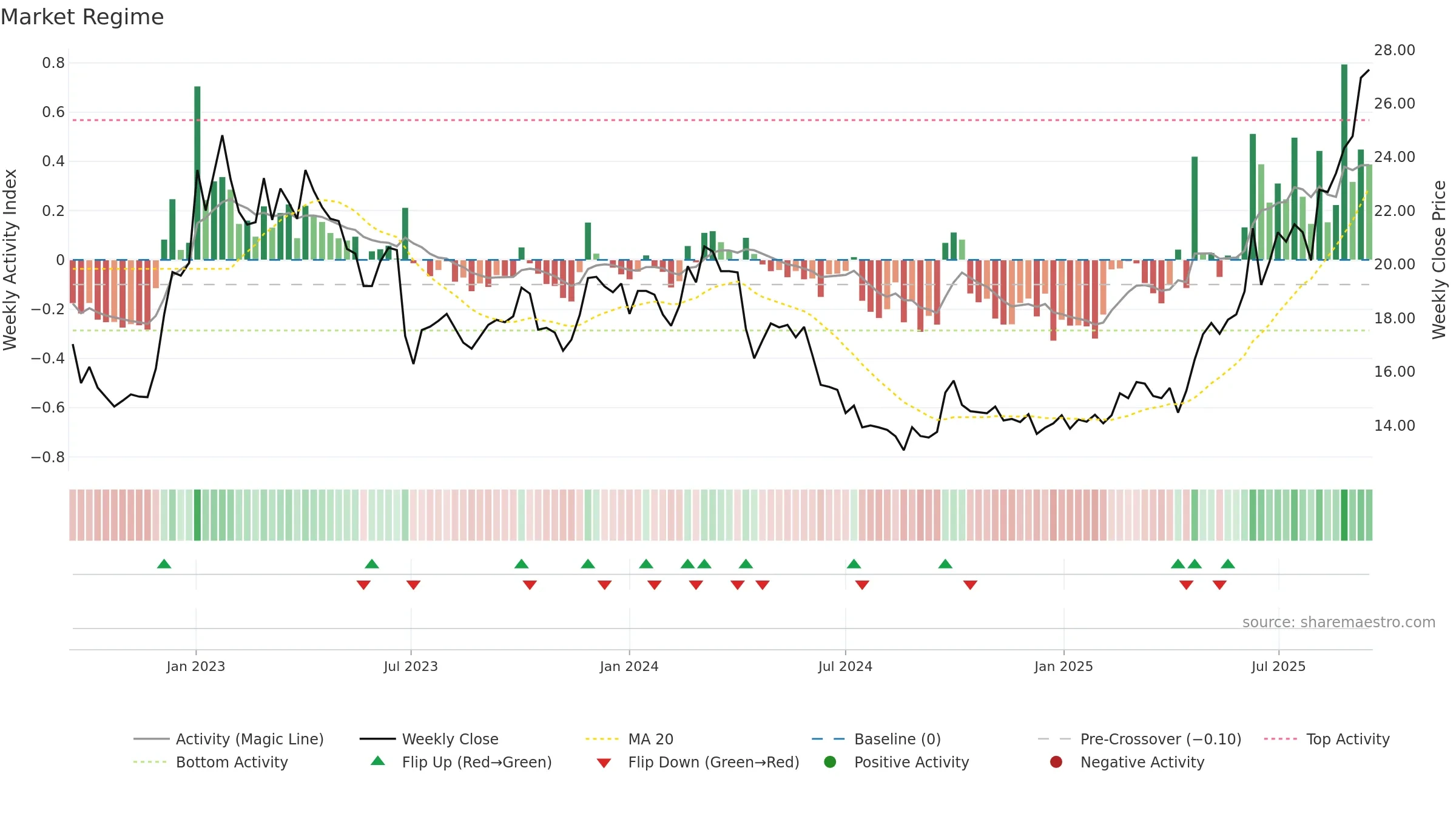Click the red Negative Activity legend dot
Viewport: 1456px width, 819px height.
pos(1056,761)
